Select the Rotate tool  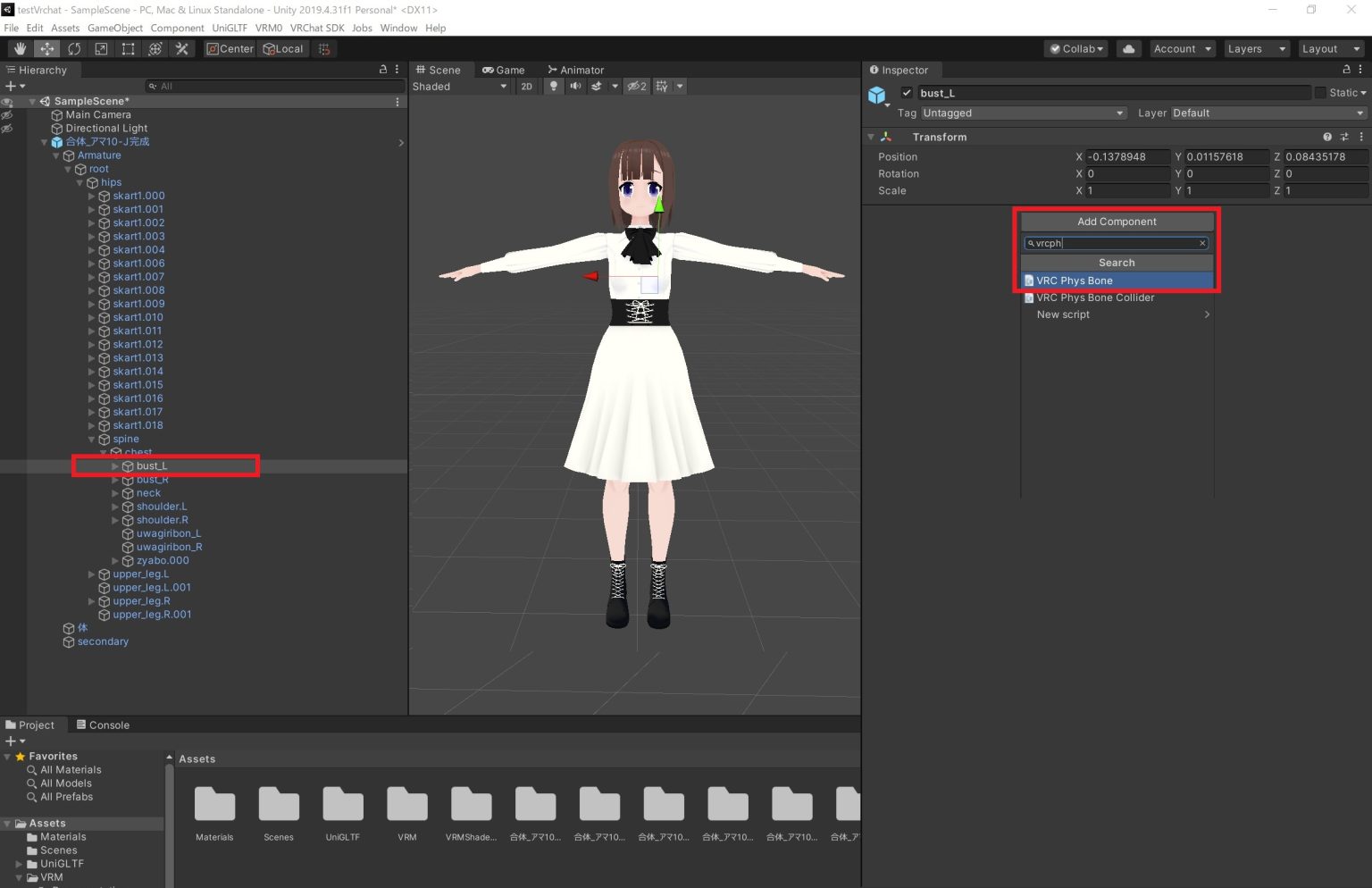[74, 48]
